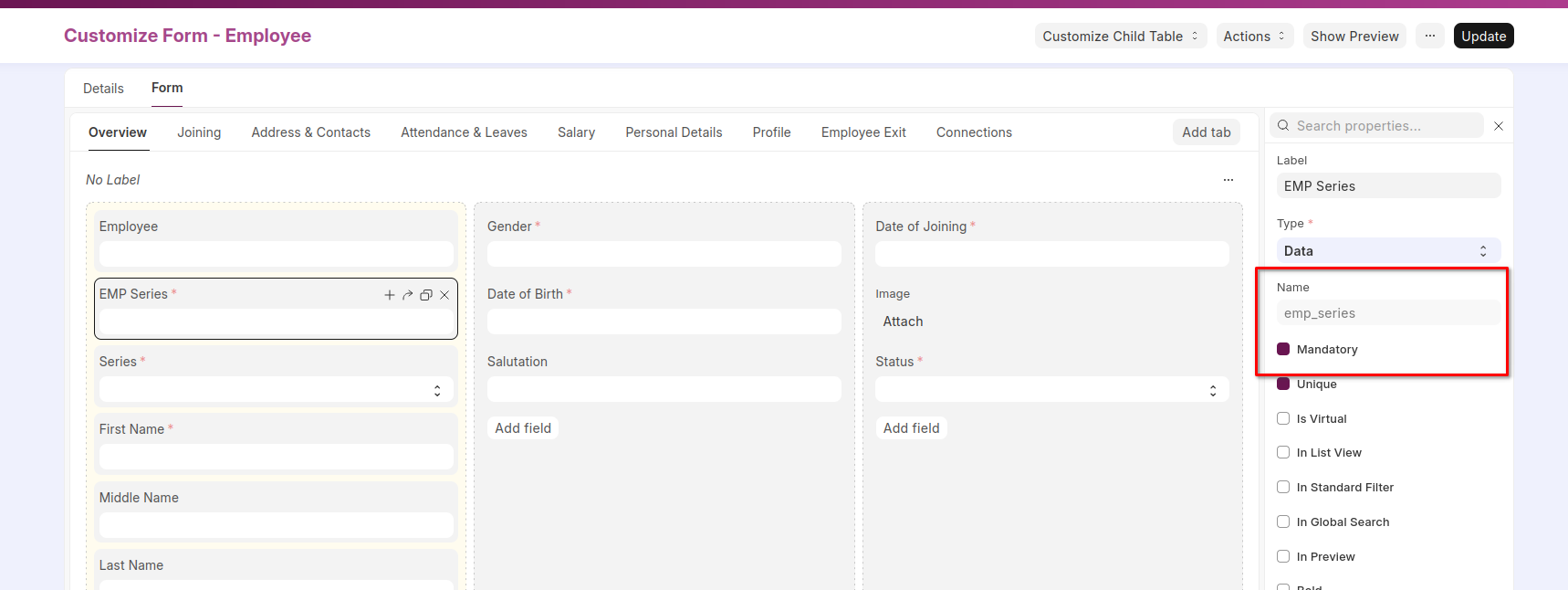Uncheck the Mandatory checkbox

point(1283,349)
